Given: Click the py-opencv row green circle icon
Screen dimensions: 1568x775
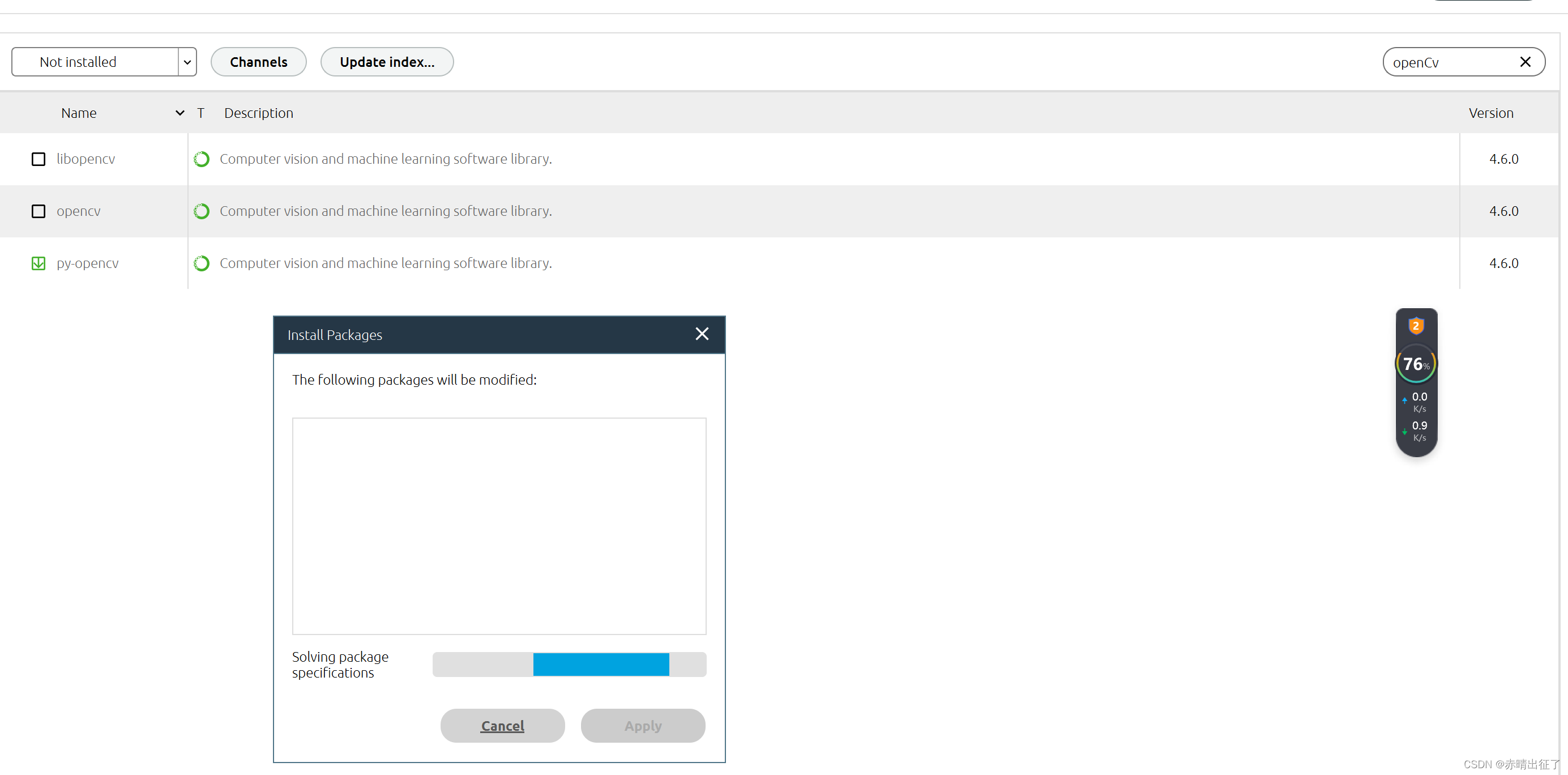Looking at the screenshot, I should pyautogui.click(x=202, y=263).
